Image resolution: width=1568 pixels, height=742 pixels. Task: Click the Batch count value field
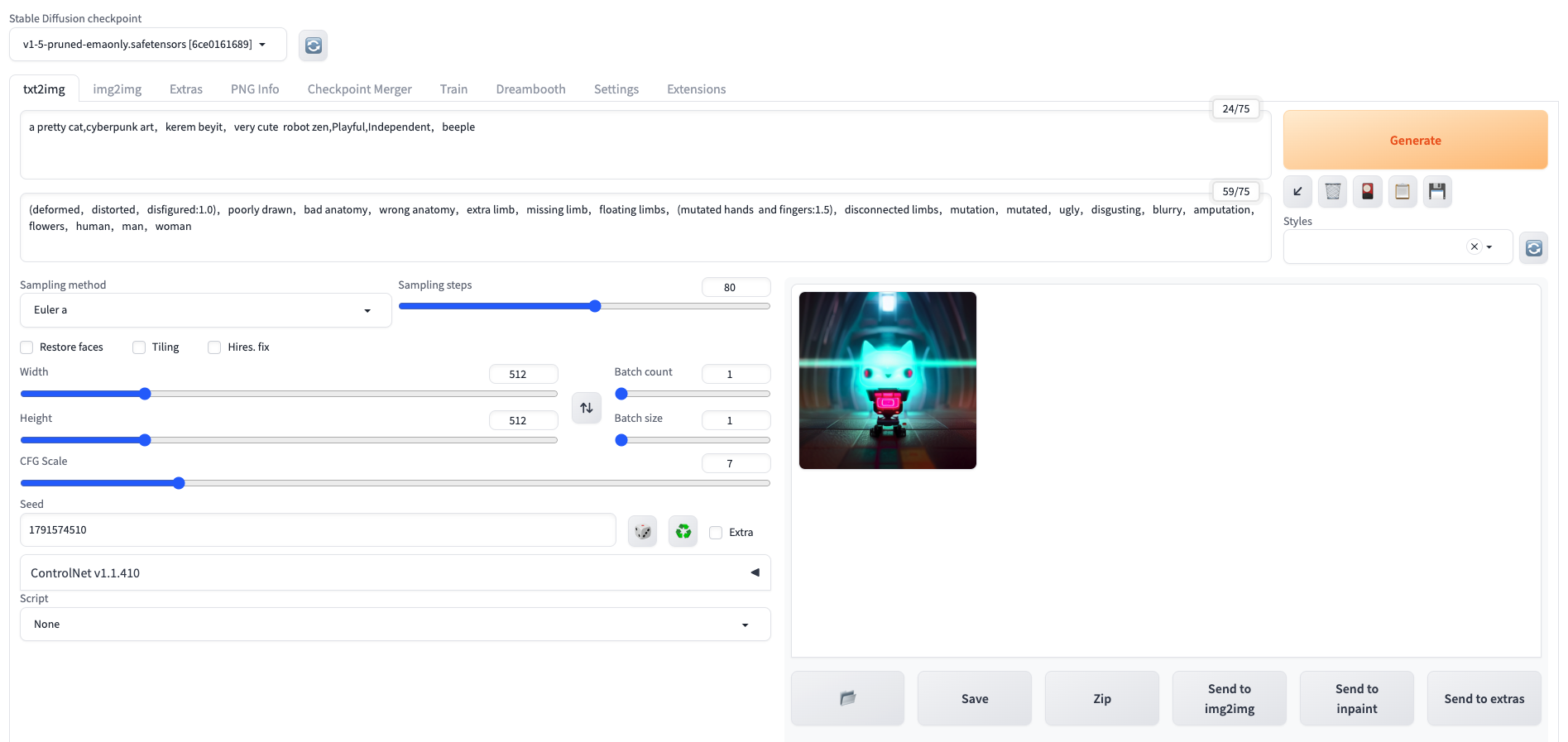pos(736,374)
